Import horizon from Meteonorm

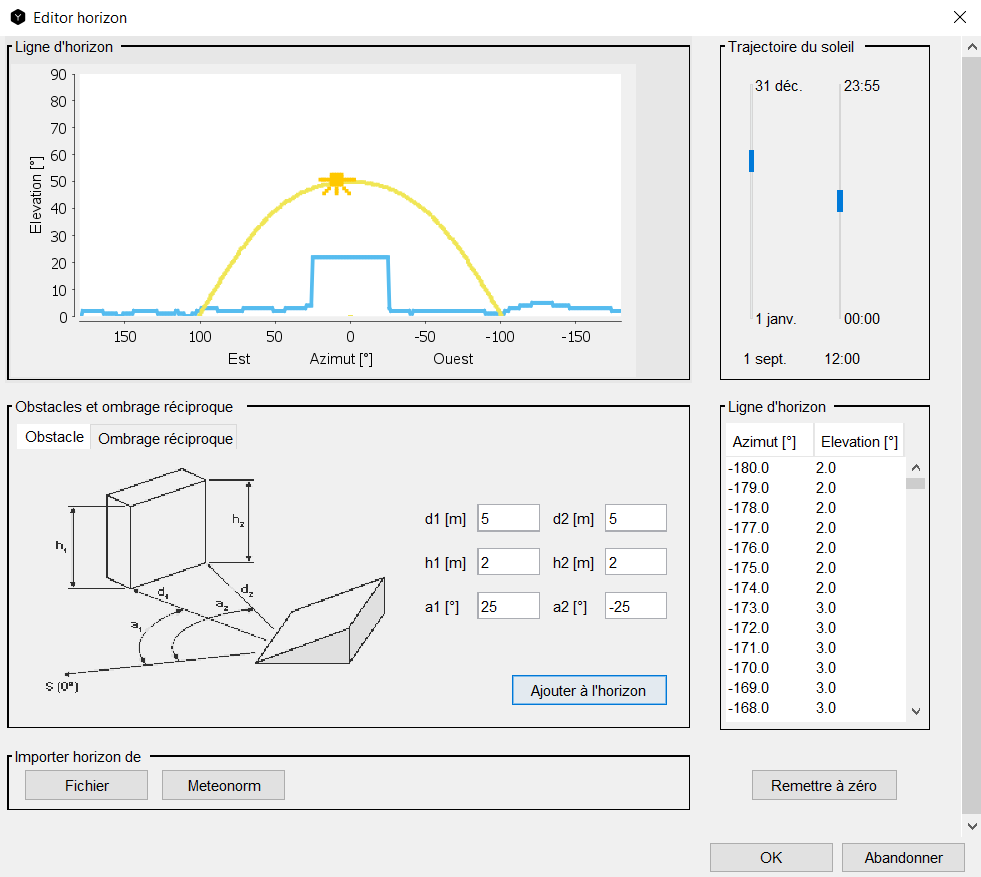223,785
